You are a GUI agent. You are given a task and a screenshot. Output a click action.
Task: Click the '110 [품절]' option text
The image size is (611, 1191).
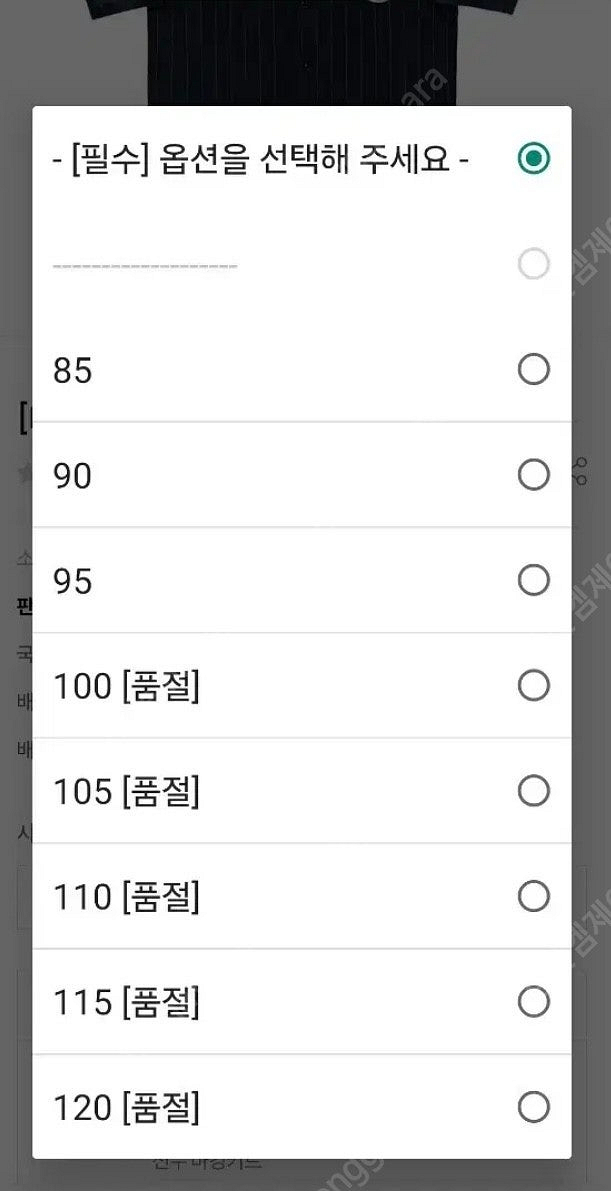coord(126,897)
